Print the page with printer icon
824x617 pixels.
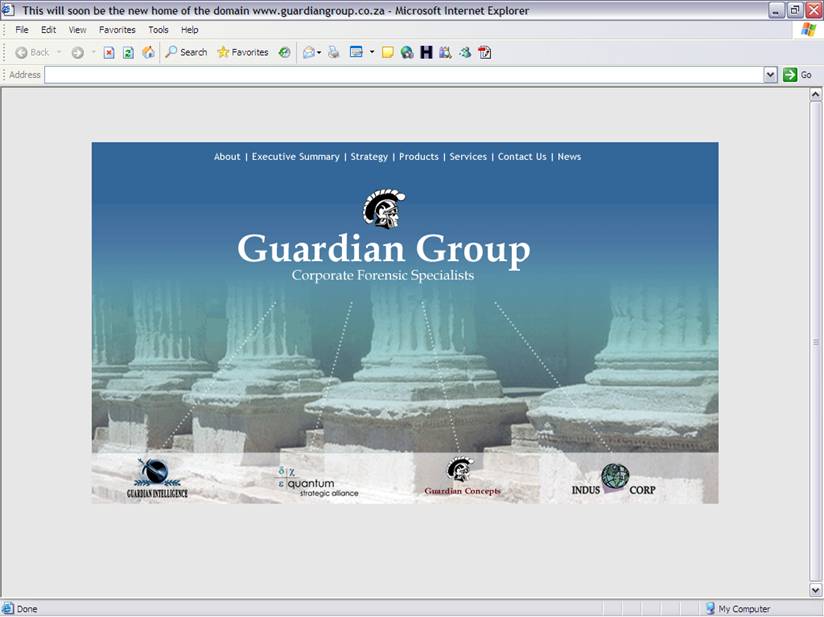pyautogui.click(x=334, y=52)
